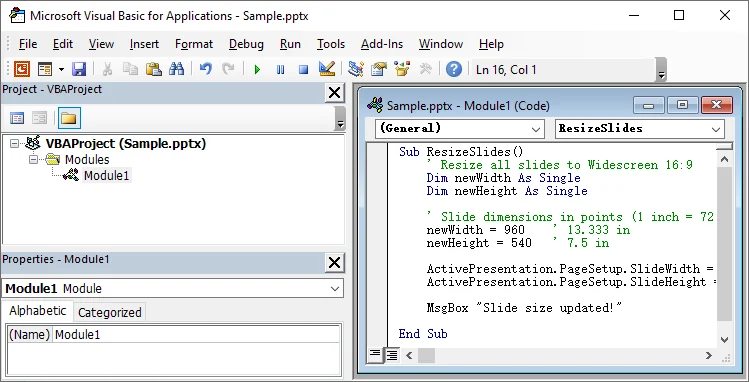Toggle Design Mode icon
The image size is (749, 382).
327,69
